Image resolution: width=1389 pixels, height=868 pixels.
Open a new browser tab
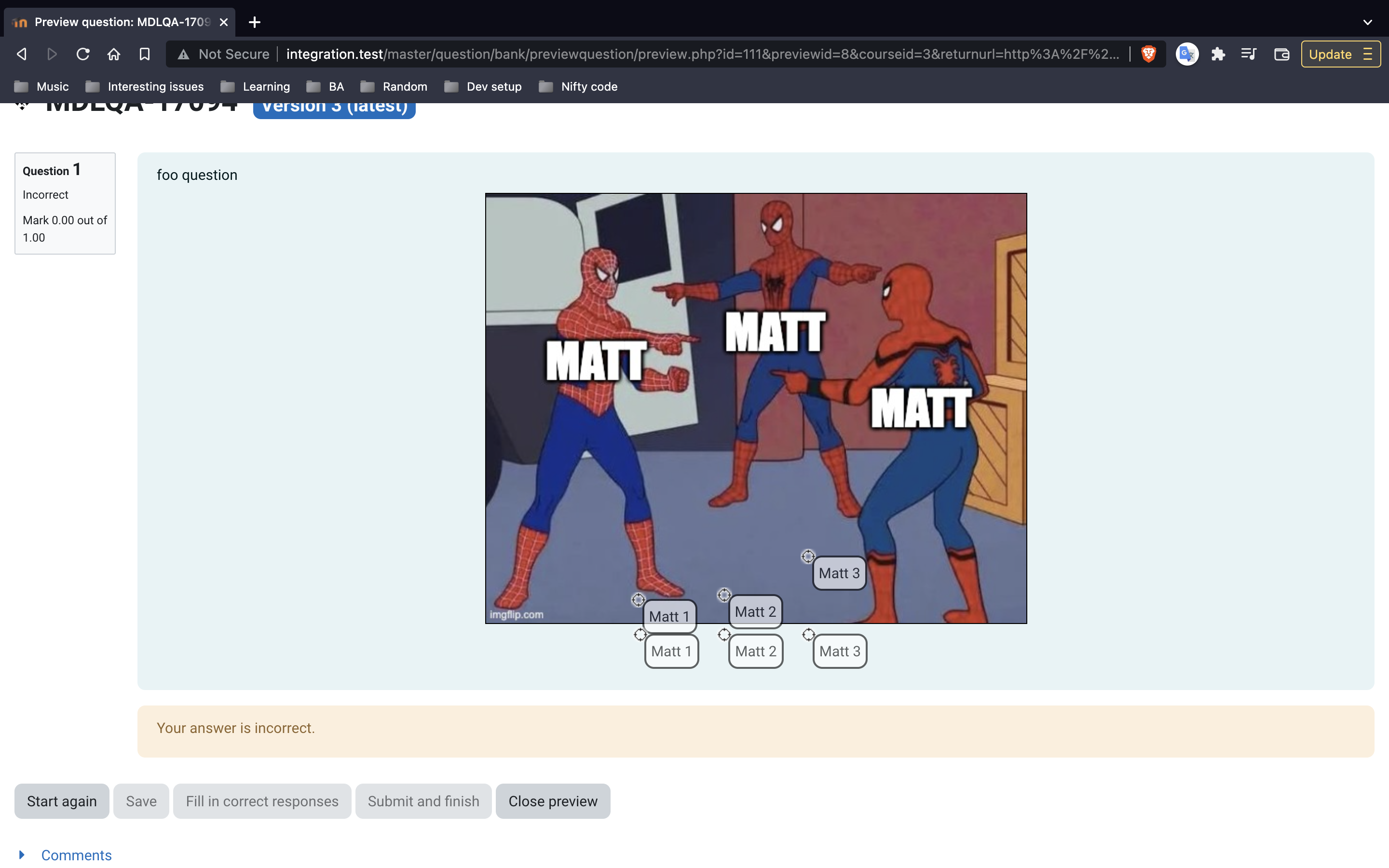[x=255, y=22]
